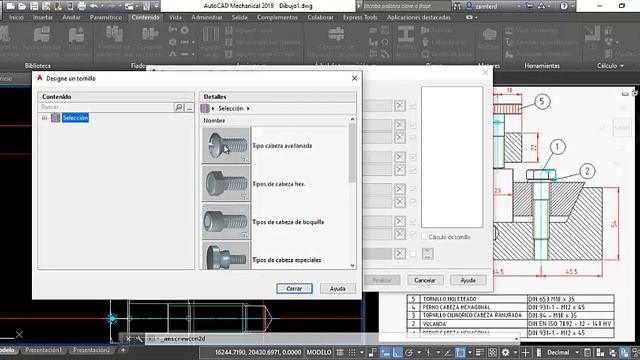Open snap mode dropdown arrow in status bar
Image resolution: width=640 pixels, height=360 pixels.
pos(362,352)
